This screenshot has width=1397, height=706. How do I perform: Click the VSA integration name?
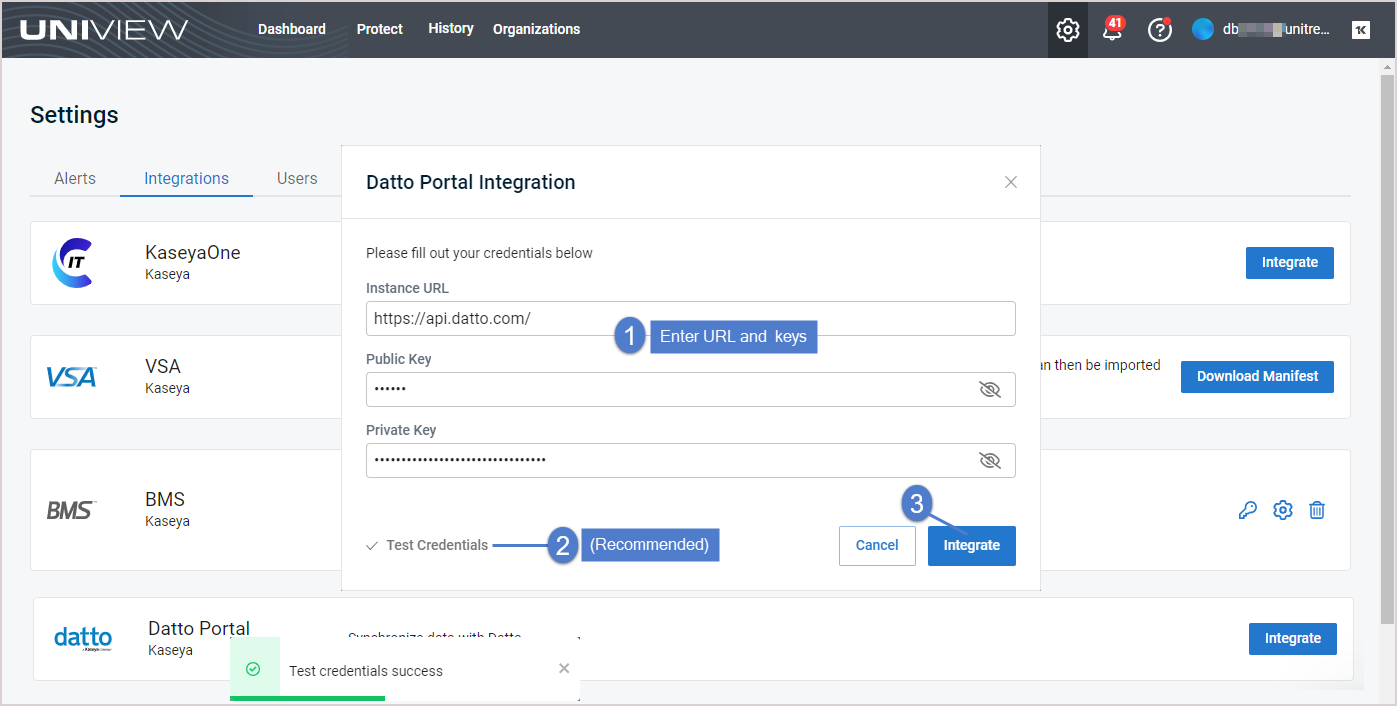[163, 366]
